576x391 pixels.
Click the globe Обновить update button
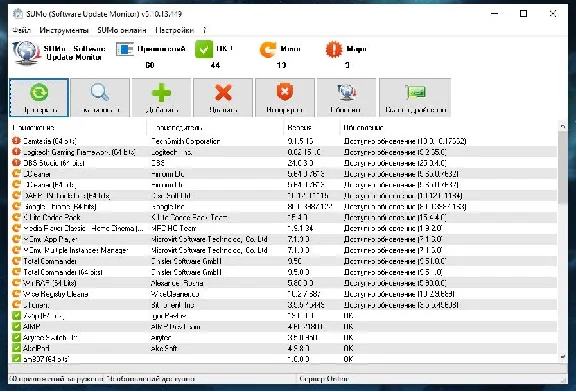pos(346,97)
